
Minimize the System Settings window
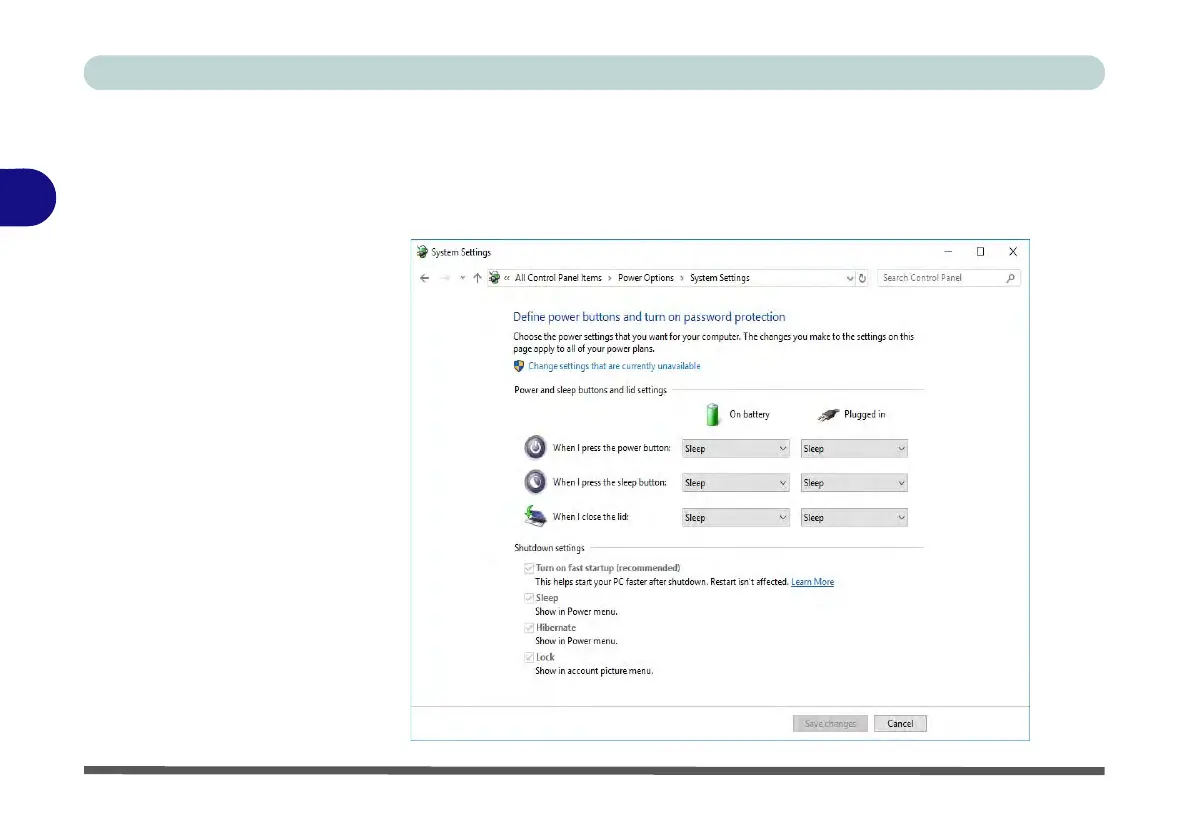[x=948, y=251]
